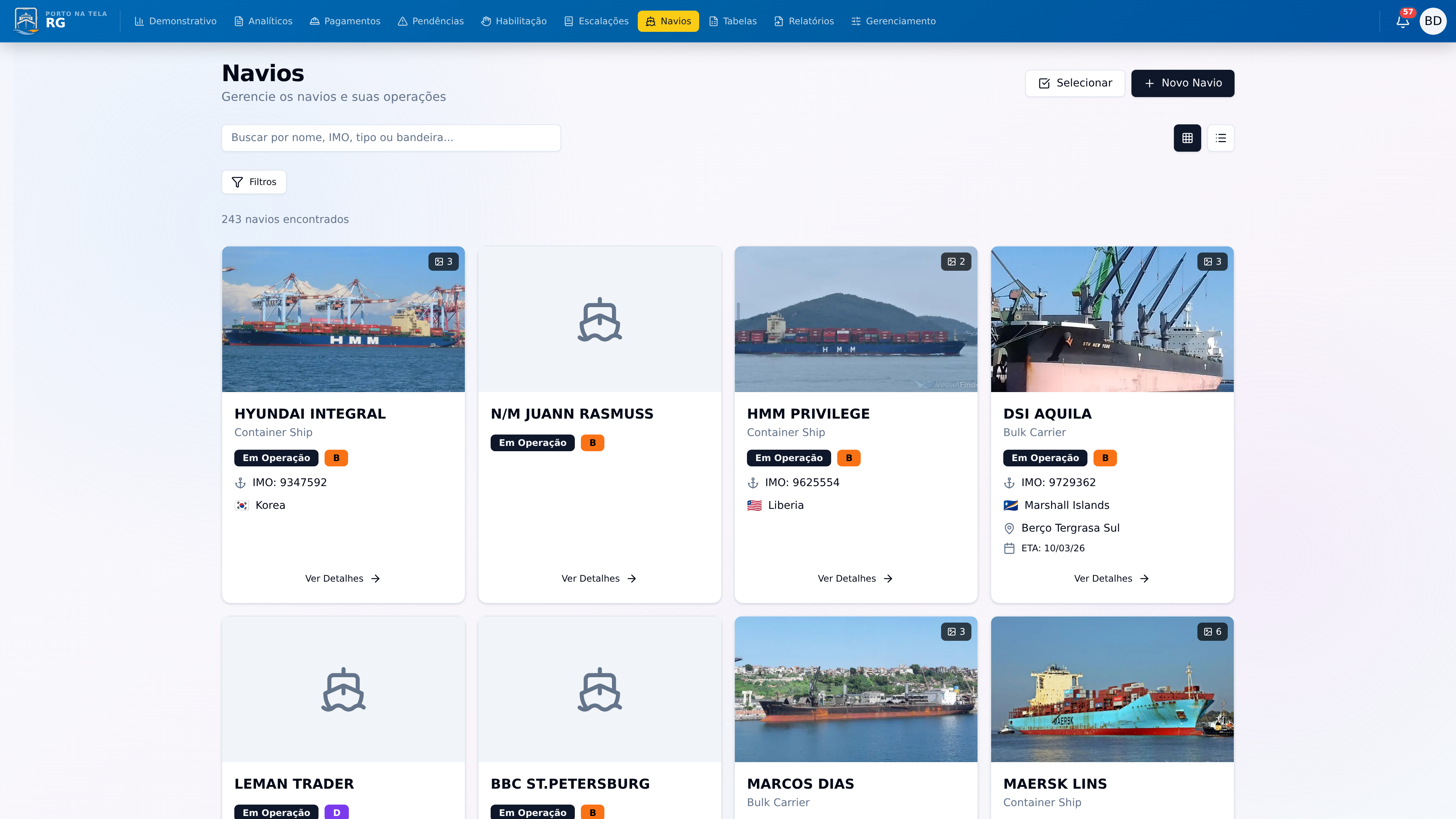Click the Relatórios document icon
Image resolution: width=1456 pixels, height=819 pixels.
pyautogui.click(x=778, y=21)
